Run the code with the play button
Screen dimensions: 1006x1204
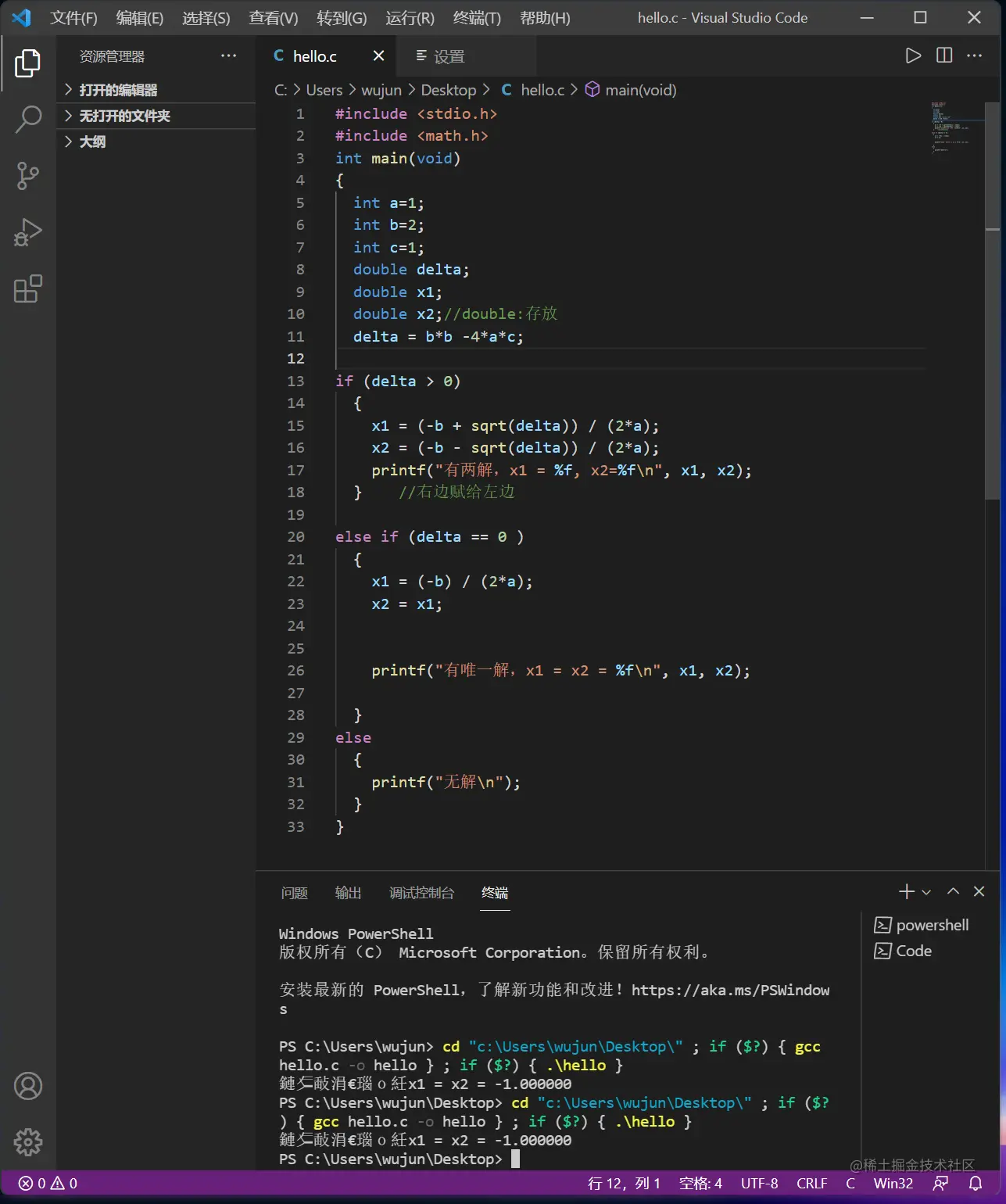pos(913,56)
